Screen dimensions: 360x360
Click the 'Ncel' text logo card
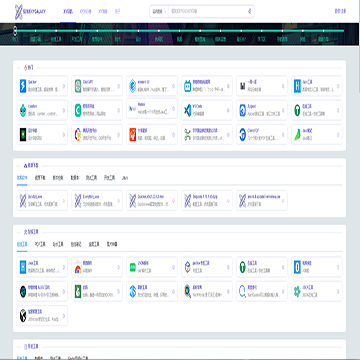coord(152,108)
